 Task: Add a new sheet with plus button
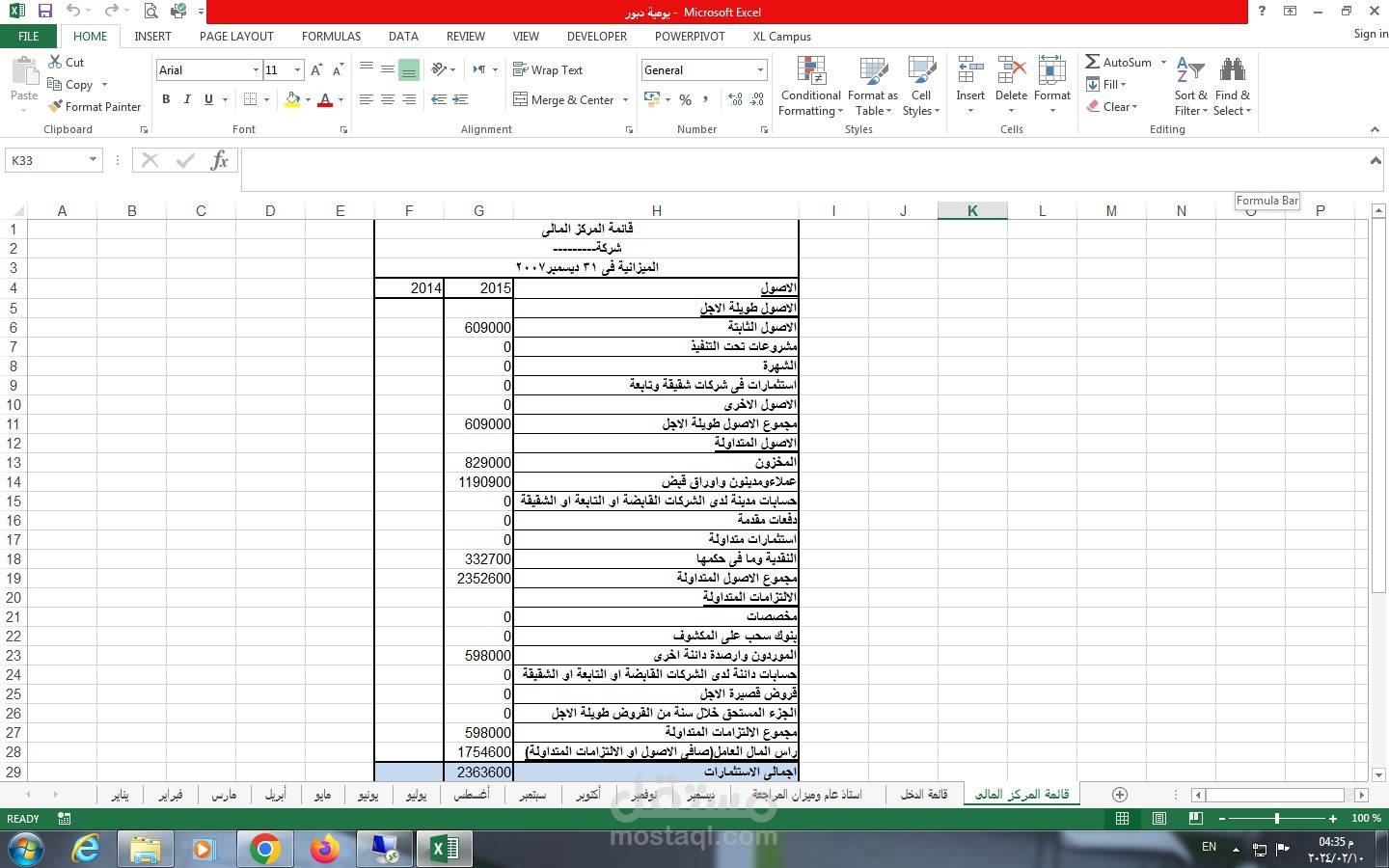[1120, 795]
